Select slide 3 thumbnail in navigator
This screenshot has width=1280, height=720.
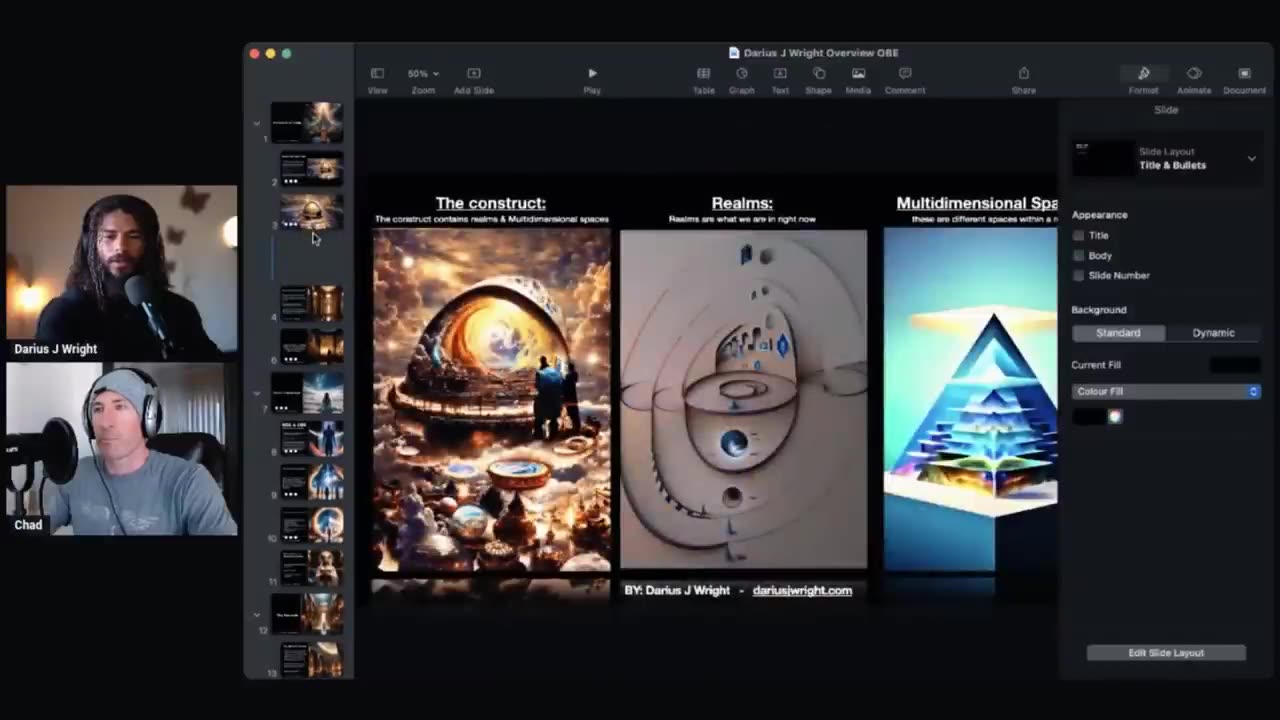(x=312, y=212)
